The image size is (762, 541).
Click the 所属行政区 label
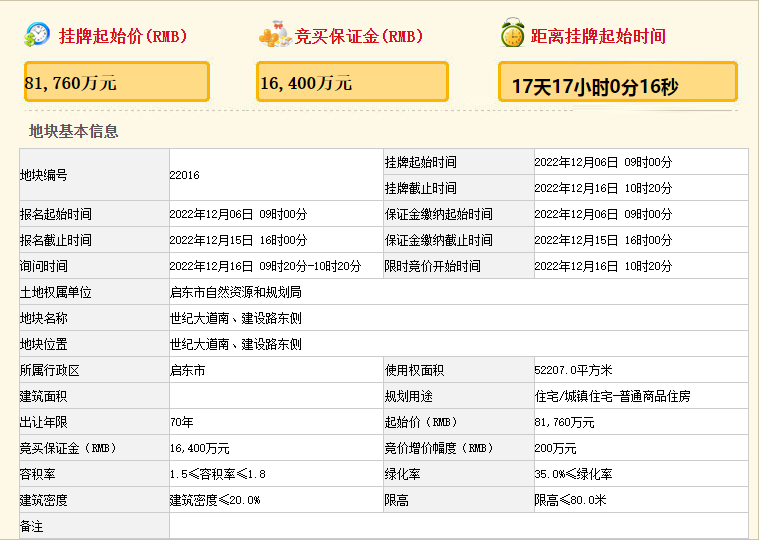(x=50, y=370)
